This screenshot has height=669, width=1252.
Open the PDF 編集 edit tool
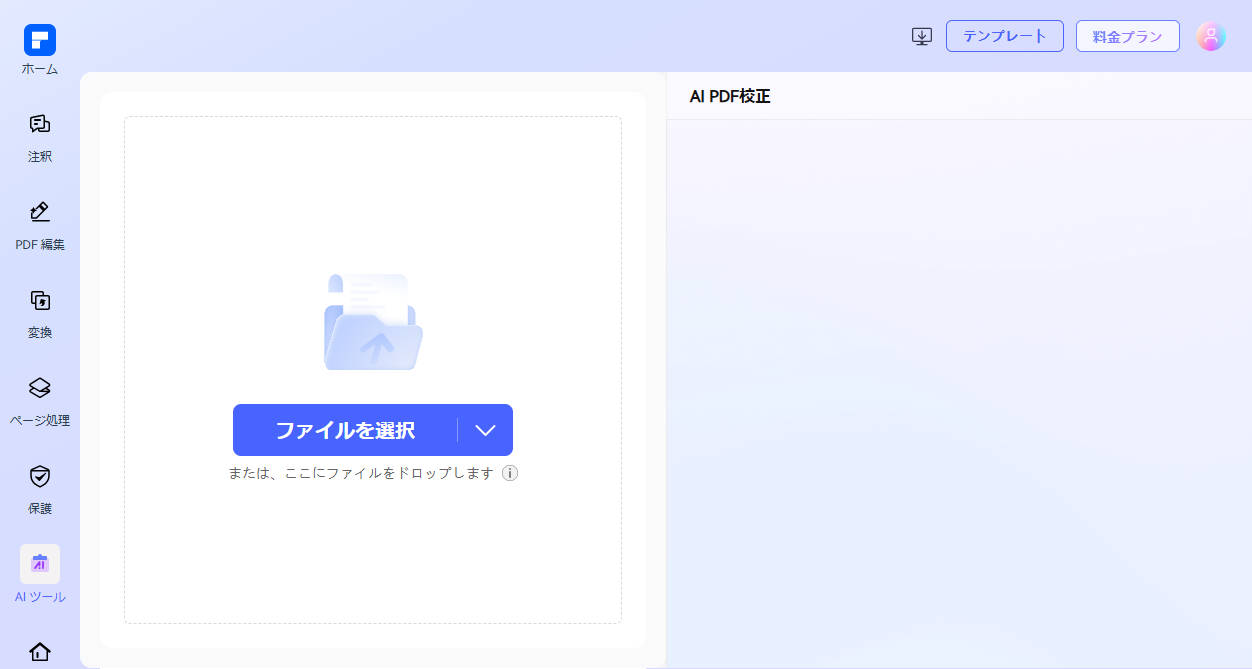40,225
